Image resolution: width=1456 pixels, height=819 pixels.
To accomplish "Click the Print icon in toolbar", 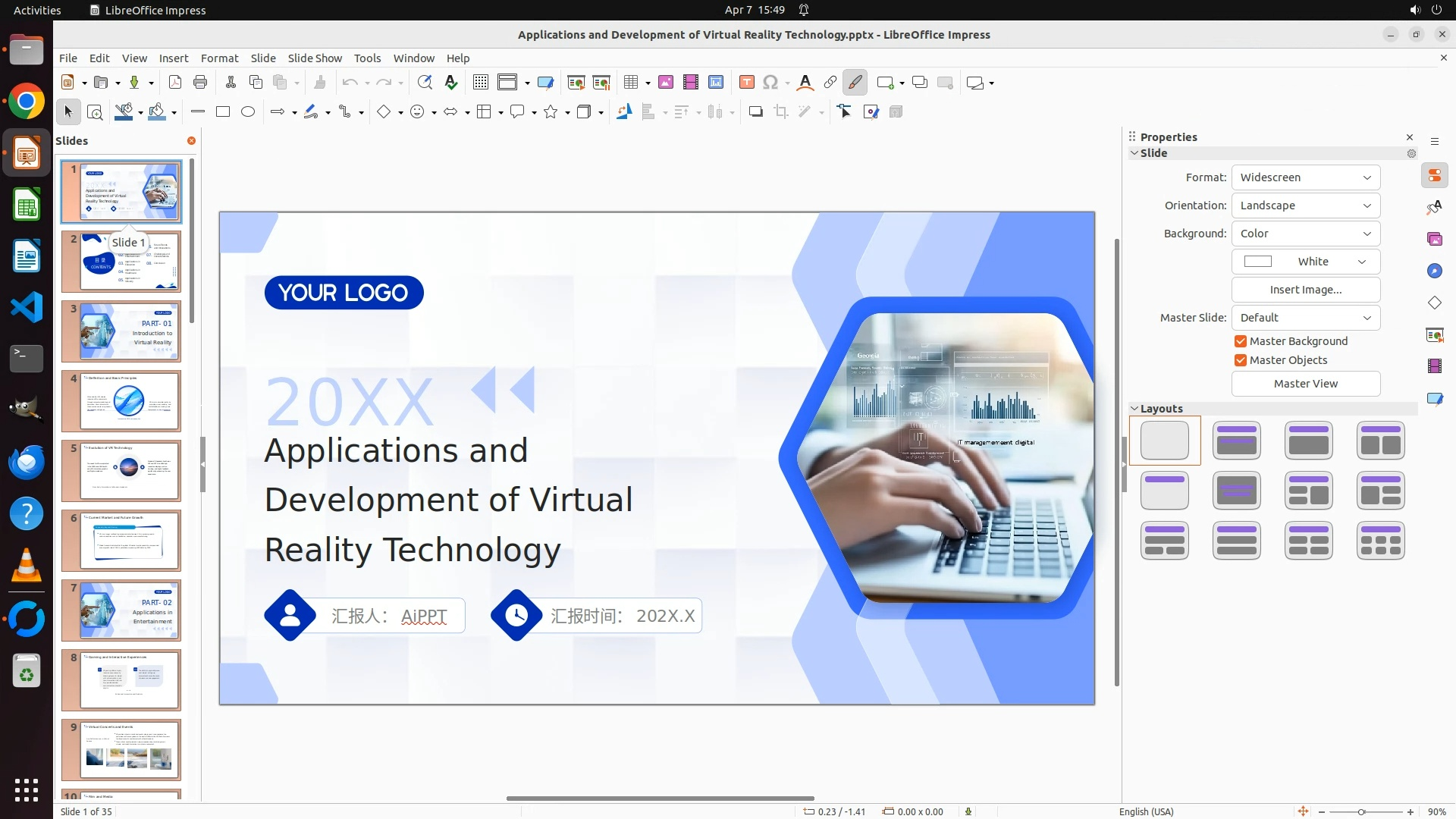I will [x=200, y=82].
